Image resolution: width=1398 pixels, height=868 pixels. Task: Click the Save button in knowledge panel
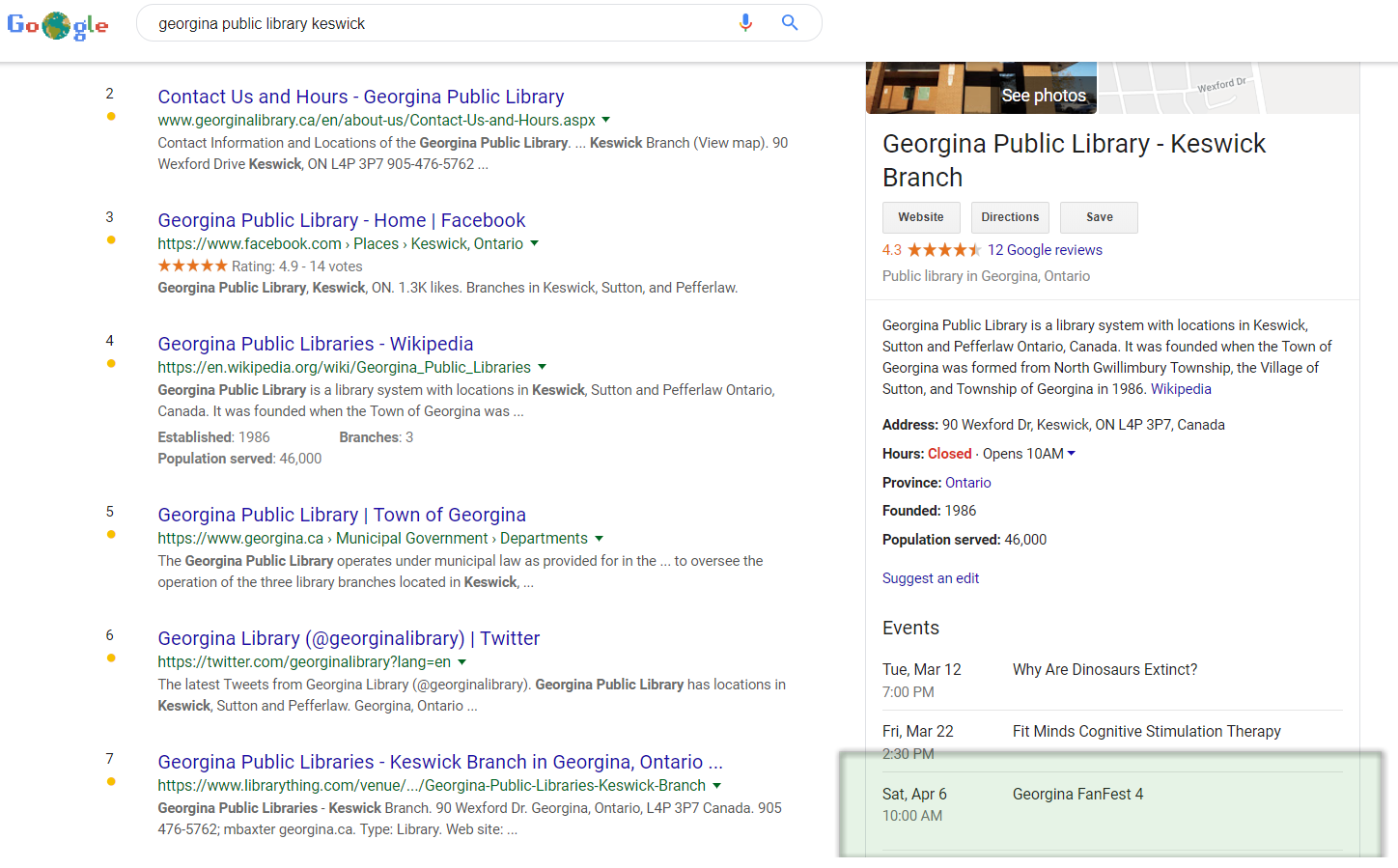coord(1099,217)
